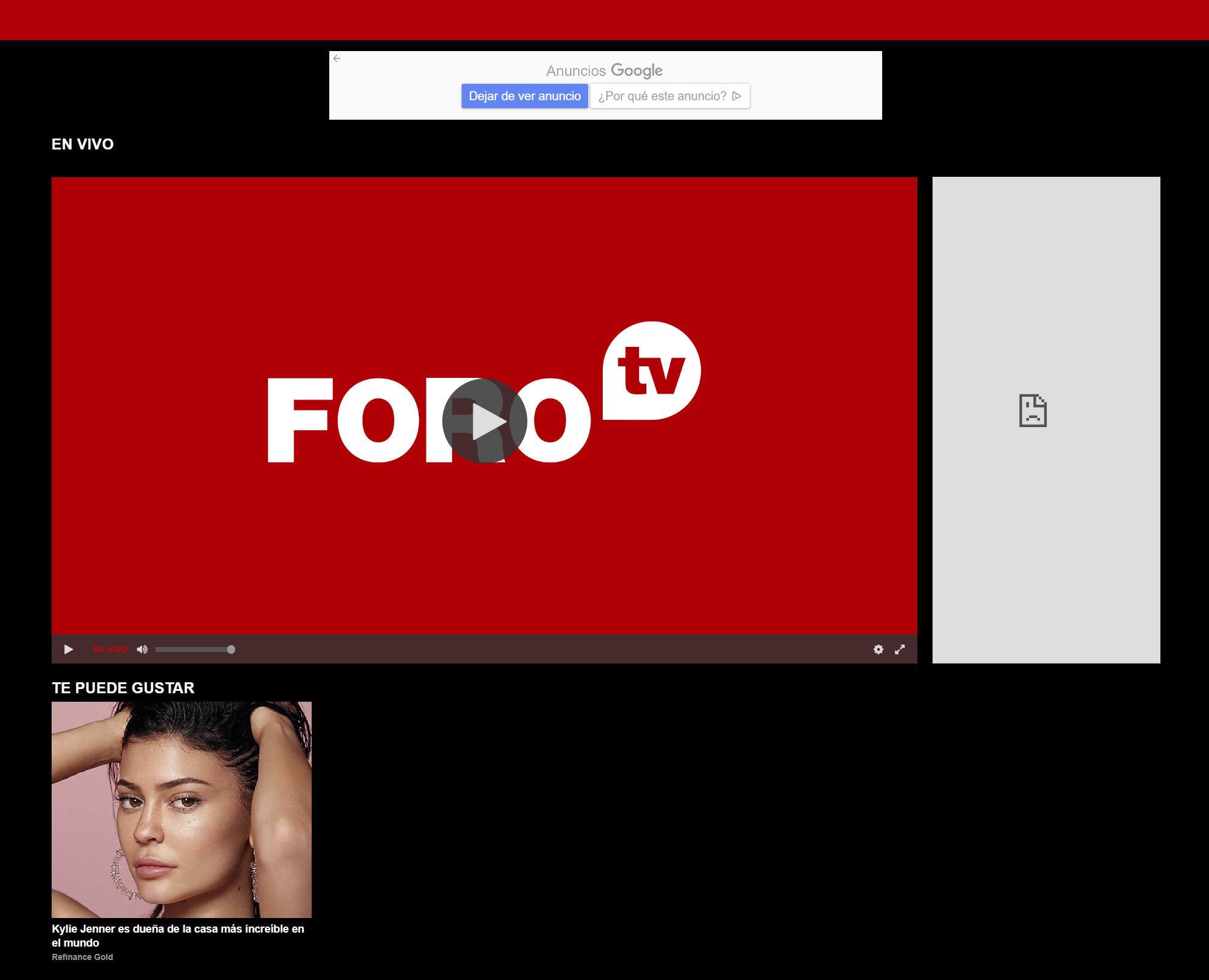Click the red EN VIVO live indicator in the player
Screen dimensions: 1209x980
pos(110,649)
